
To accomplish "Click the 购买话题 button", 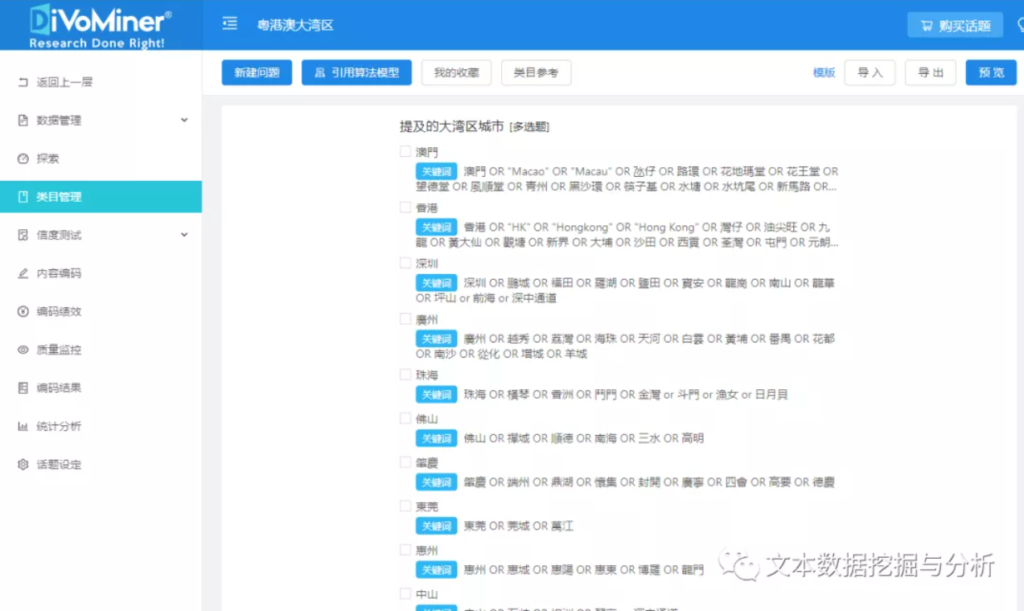I will (955, 26).
